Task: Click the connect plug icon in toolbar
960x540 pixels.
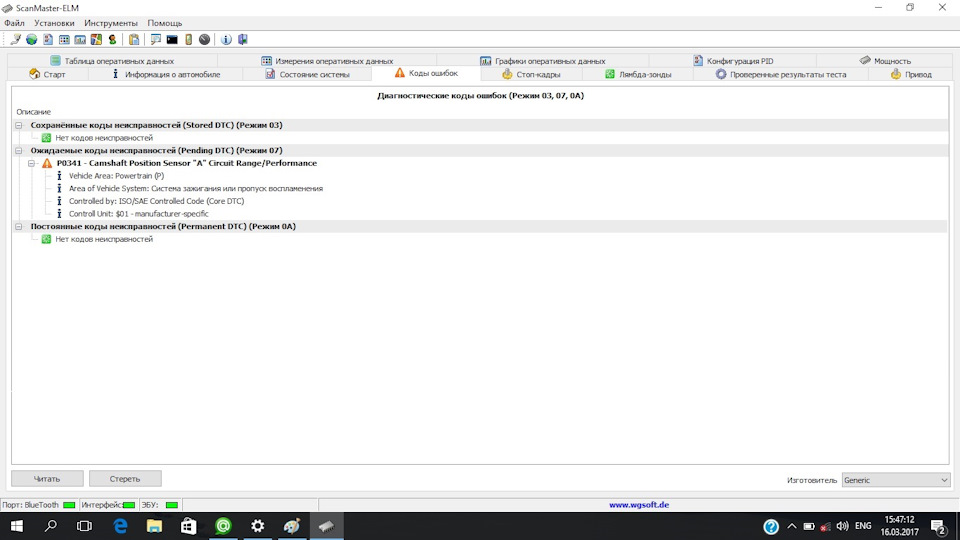Action: pos(15,39)
